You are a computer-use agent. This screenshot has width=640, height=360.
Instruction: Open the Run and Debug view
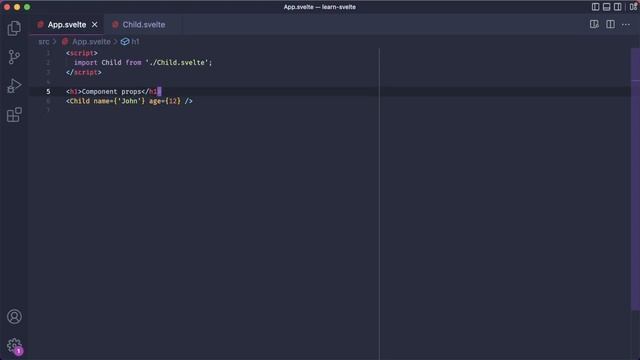tap(14, 86)
